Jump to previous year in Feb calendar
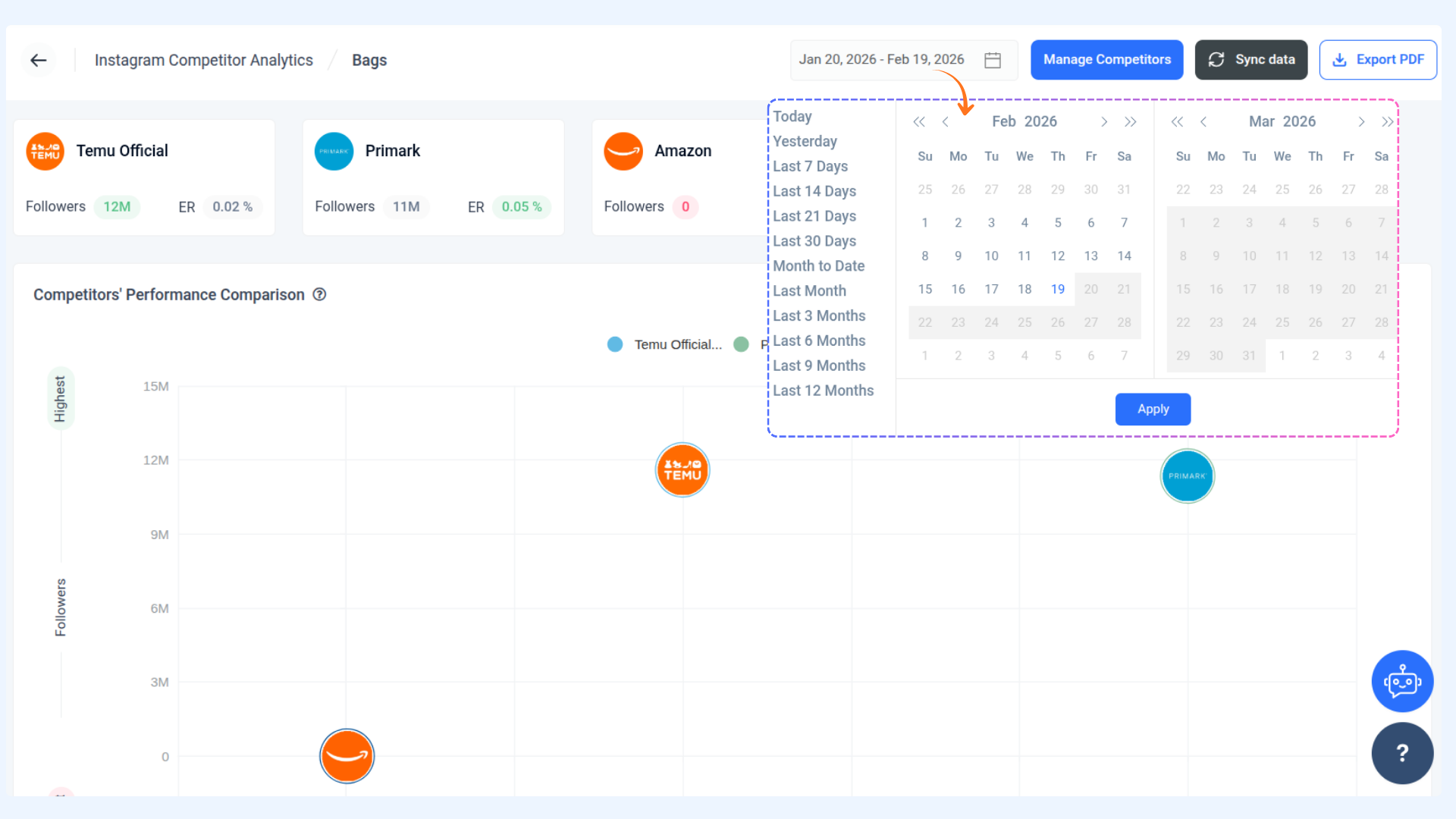Image resolution: width=1456 pixels, height=819 pixels. [x=918, y=122]
